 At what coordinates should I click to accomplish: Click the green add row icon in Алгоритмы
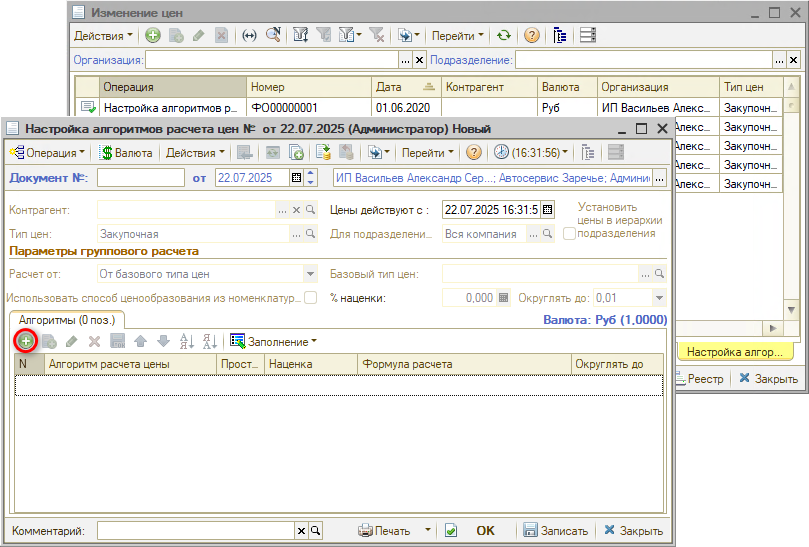[25, 341]
